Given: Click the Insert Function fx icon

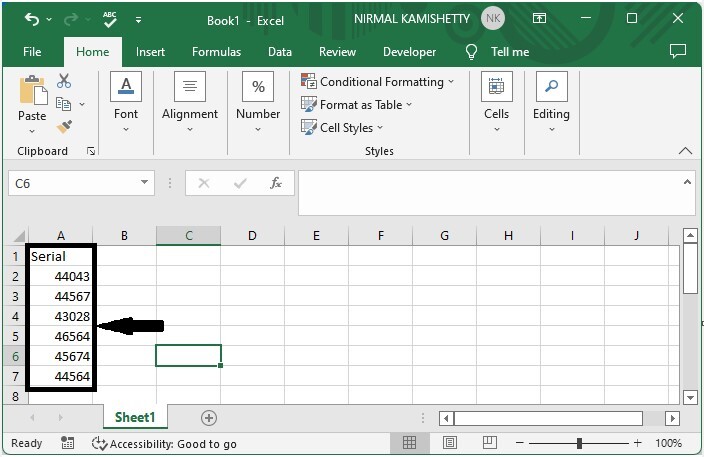Looking at the screenshot, I should pyautogui.click(x=275, y=183).
